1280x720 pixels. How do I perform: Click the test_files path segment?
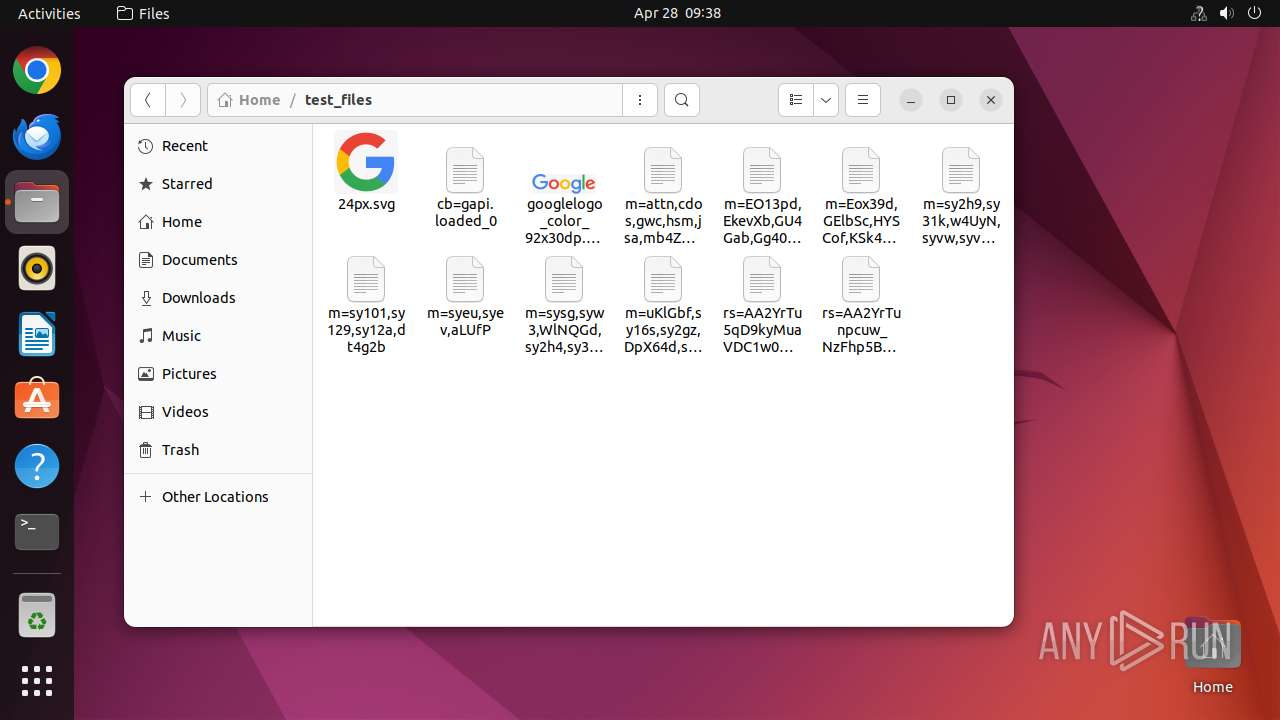pyautogui.click(x=338, y=100)
